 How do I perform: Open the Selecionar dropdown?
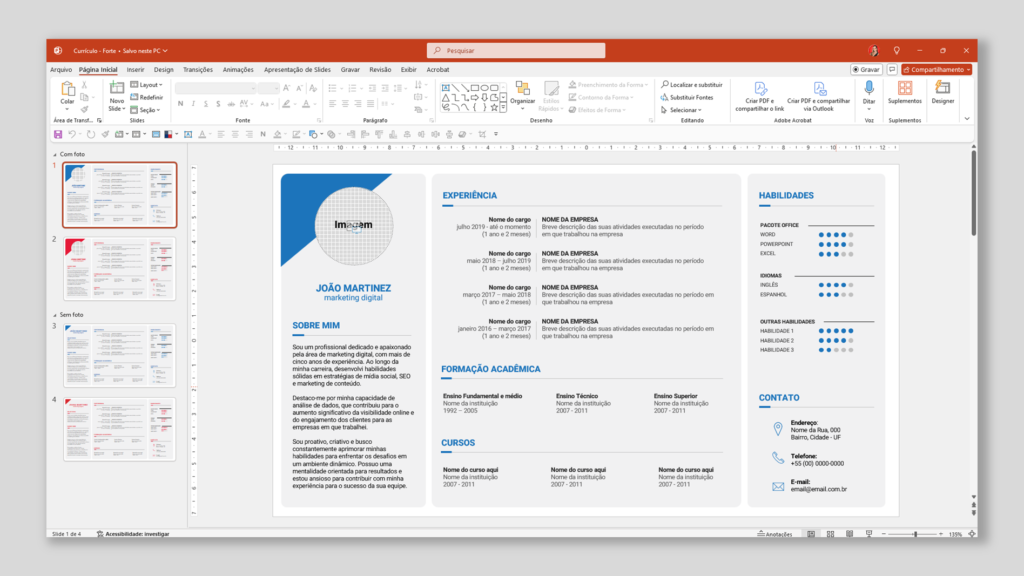(x=684, y=110)
